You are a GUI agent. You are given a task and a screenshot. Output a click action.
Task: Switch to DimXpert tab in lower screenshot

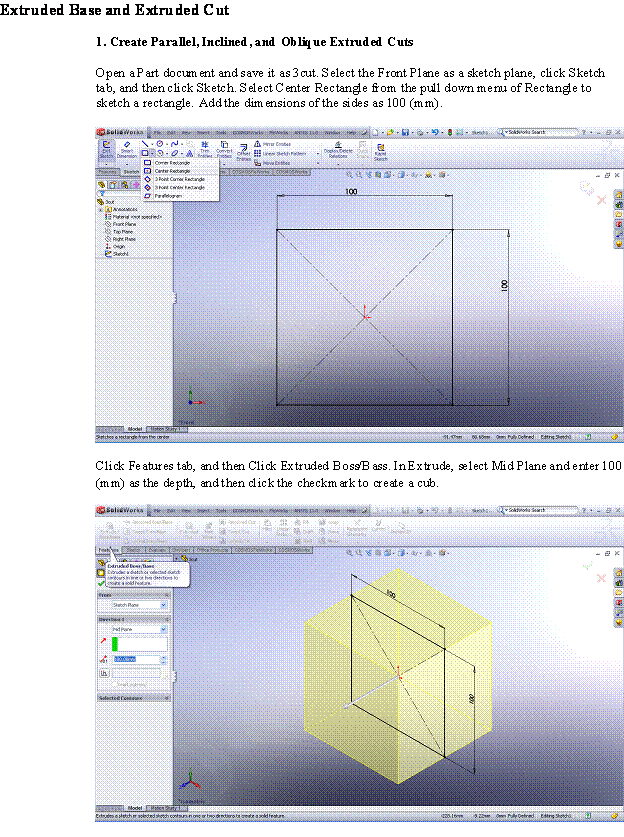pyautogui.click(x=181, y=550)
